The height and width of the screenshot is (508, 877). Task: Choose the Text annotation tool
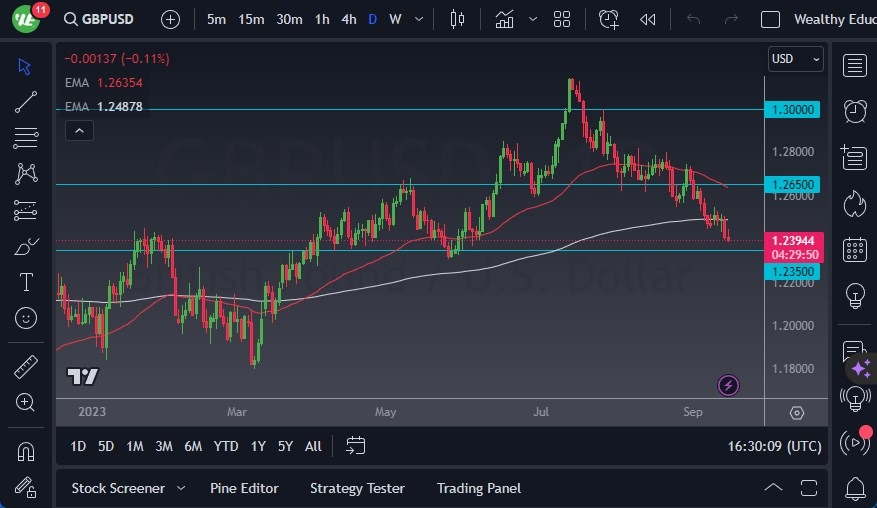(26, 283)
